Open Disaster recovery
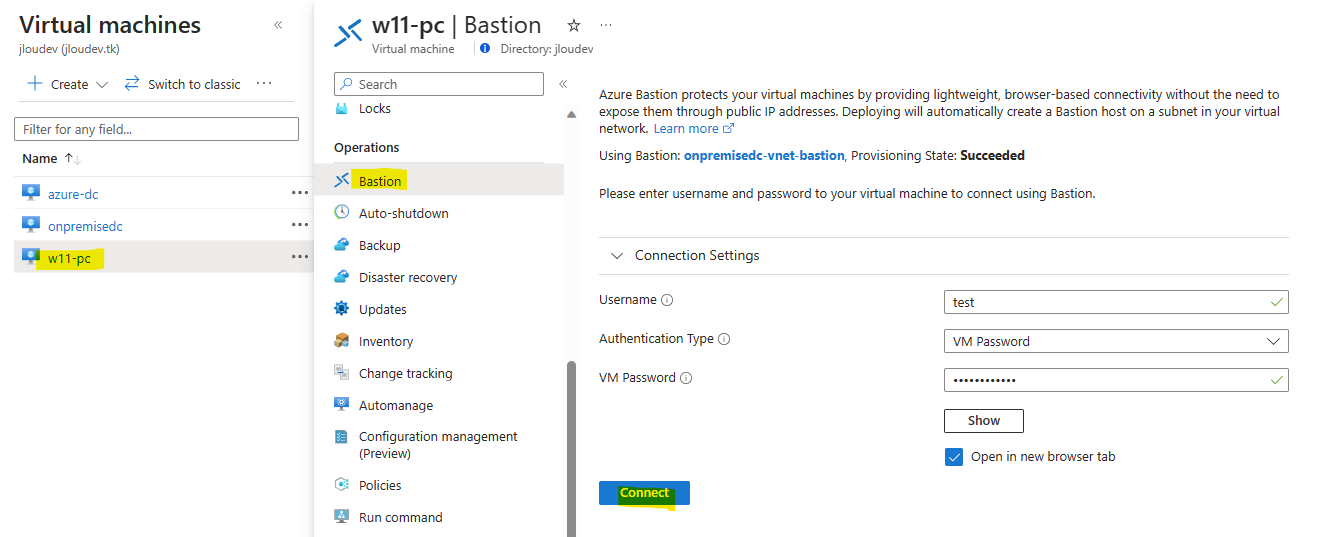Viewport: 1341px width, 537px height. click(408, 277)
